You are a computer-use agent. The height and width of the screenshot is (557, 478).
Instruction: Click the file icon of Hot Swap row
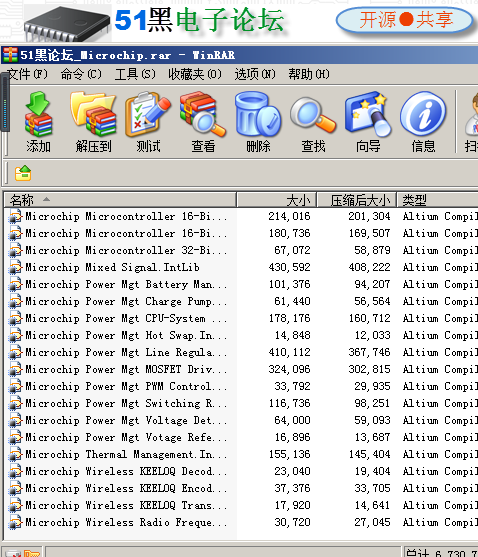point(15,335)
